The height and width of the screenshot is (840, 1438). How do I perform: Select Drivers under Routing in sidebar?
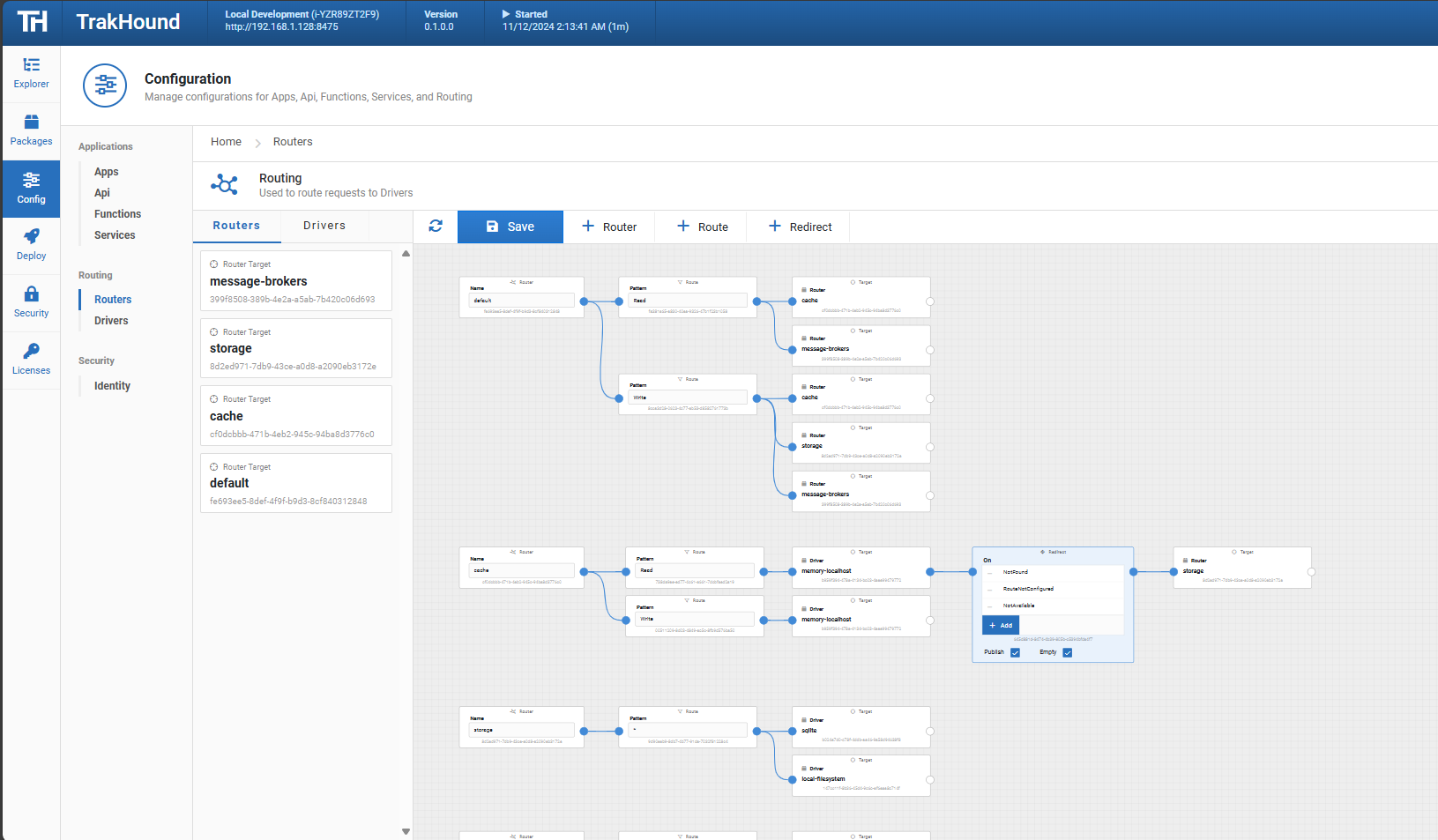click(x=111, y=321)
